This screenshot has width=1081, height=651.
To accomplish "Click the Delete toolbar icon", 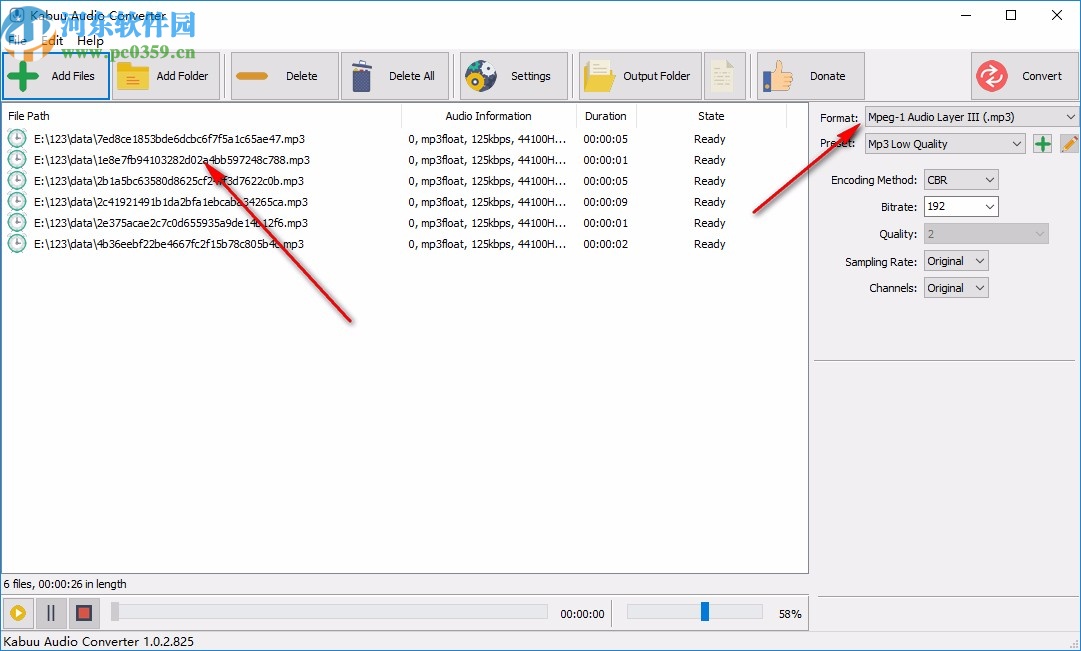I will [x=283, y=75].
